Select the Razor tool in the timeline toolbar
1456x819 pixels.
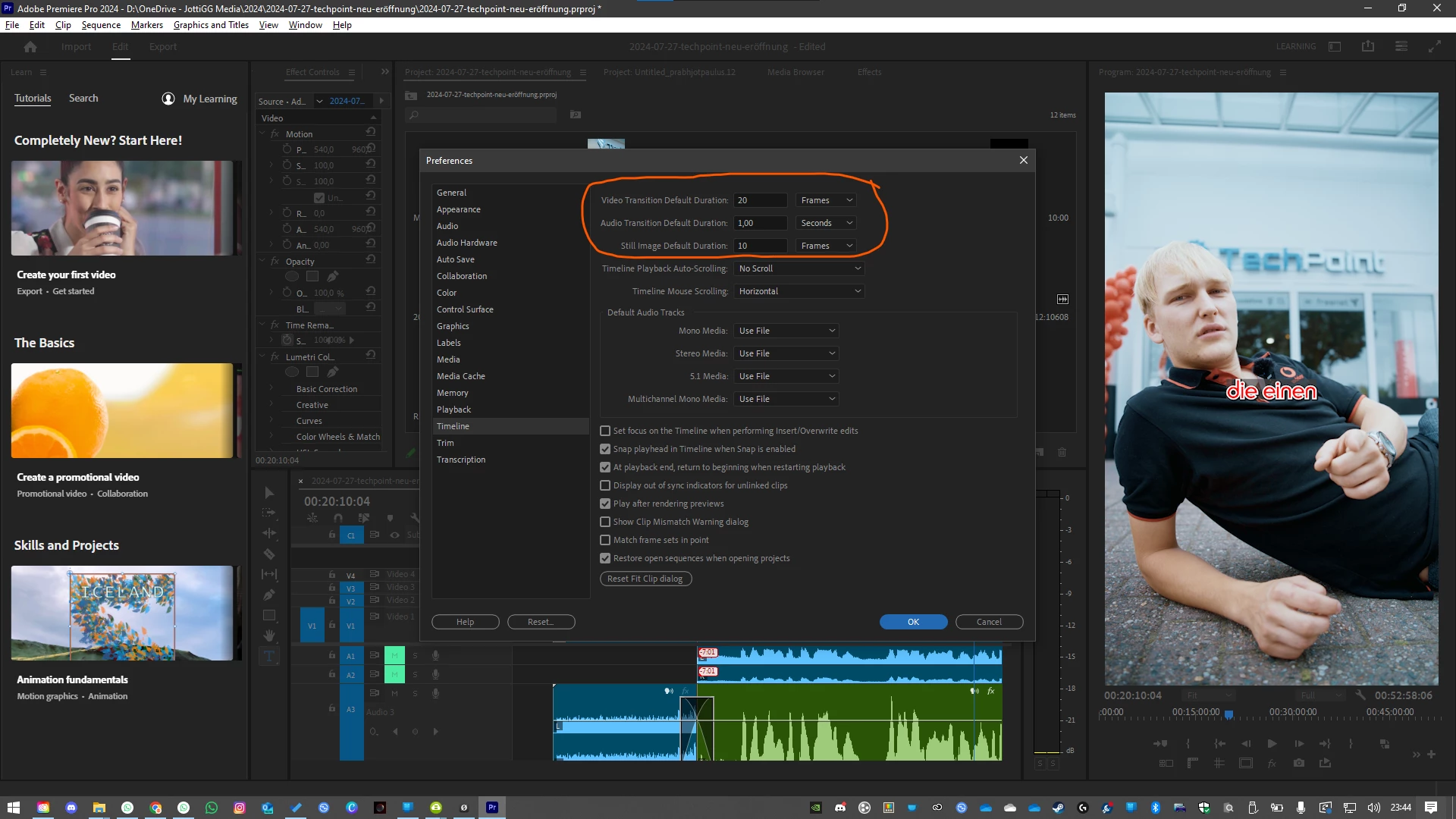pyautogui.click(x=269, y=554)
